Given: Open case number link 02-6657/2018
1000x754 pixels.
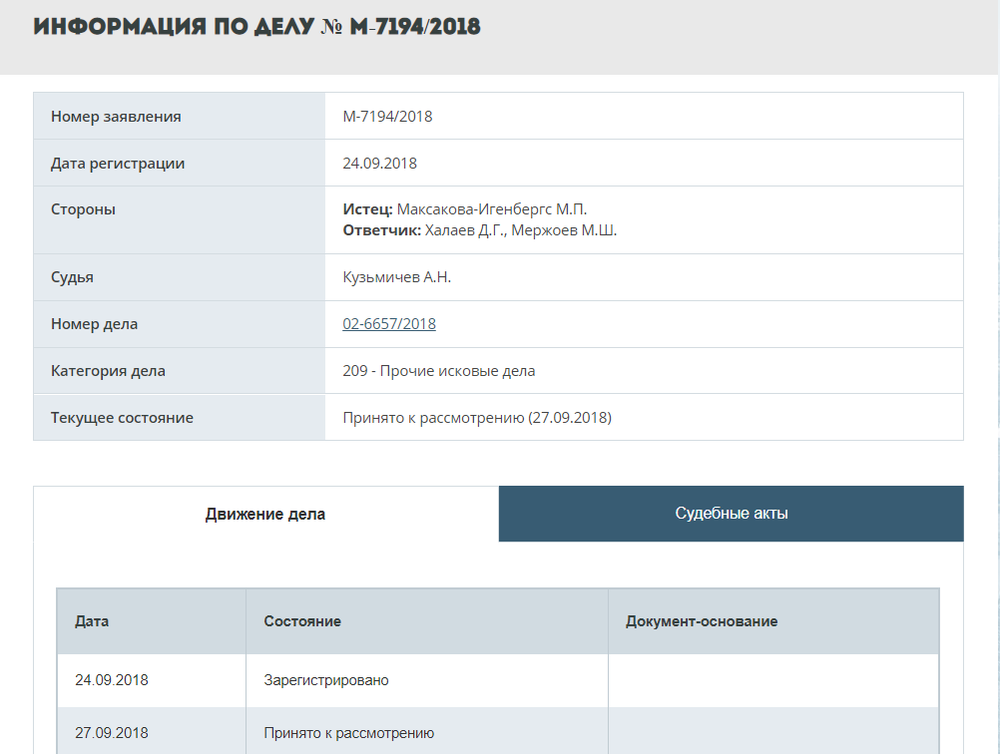Looking at the screenshot, I should [389, 324].
